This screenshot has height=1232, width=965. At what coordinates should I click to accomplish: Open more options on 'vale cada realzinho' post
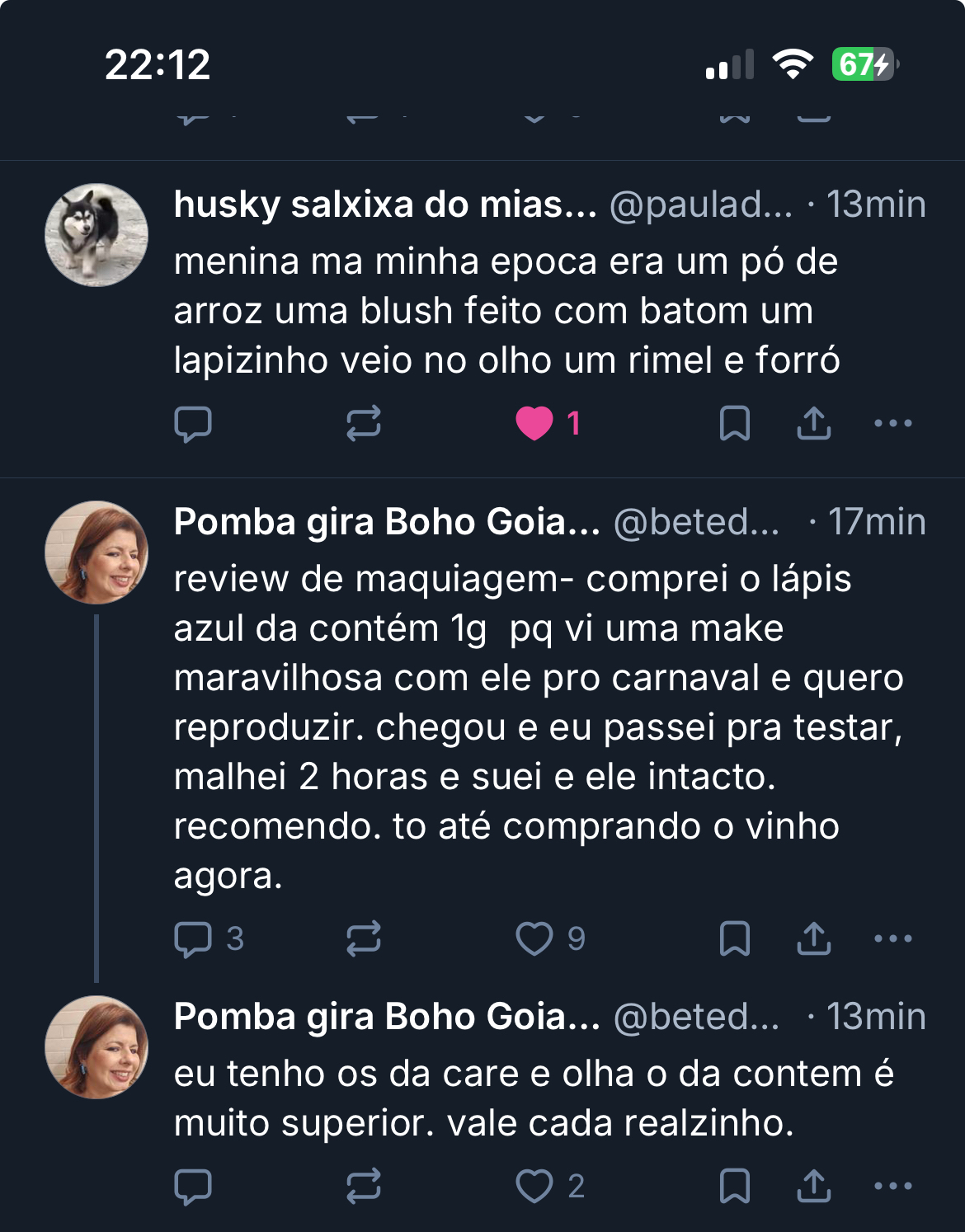pos(892,1186)
